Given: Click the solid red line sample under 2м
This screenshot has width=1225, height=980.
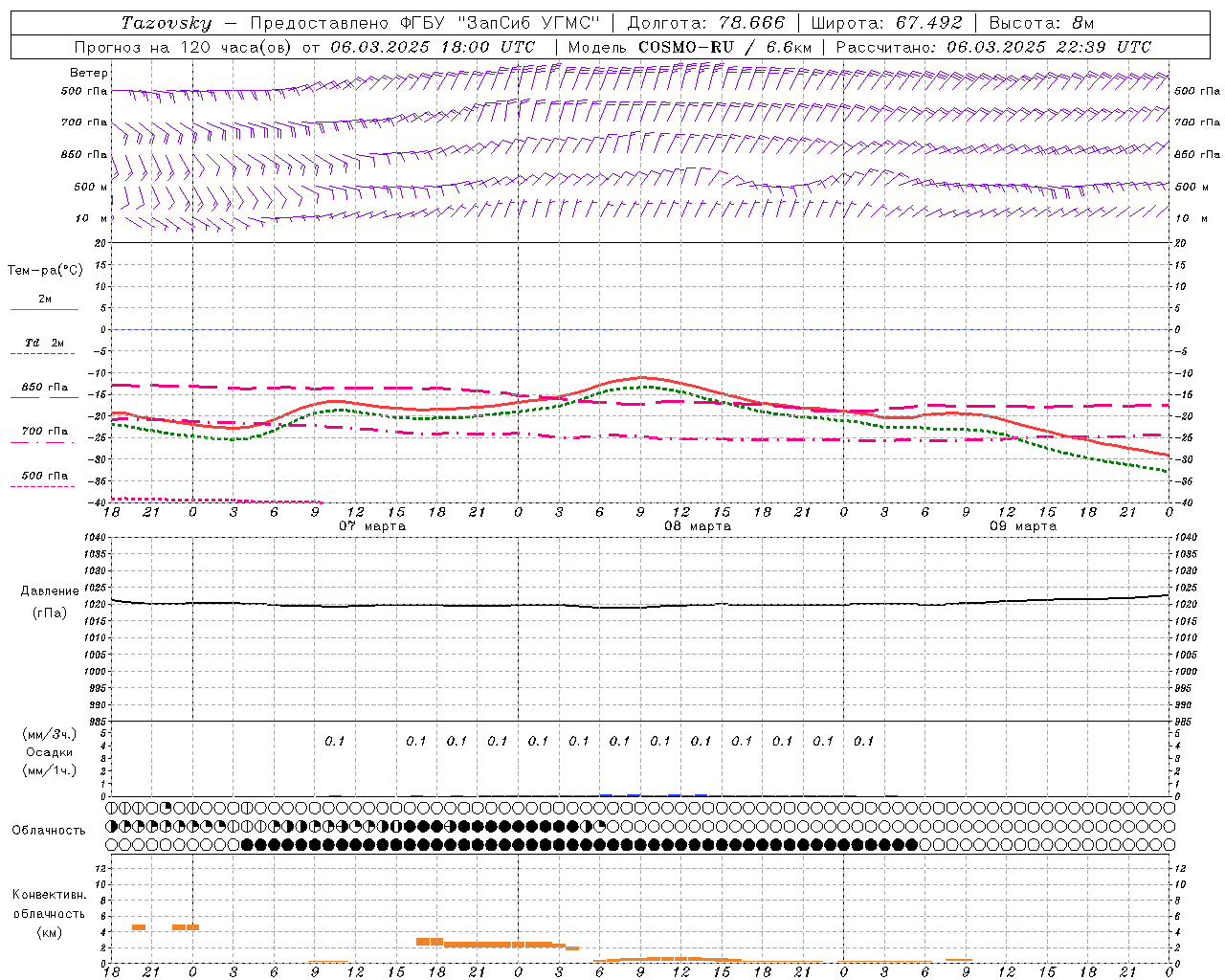Looking at the screenshot, I should 44,310.
